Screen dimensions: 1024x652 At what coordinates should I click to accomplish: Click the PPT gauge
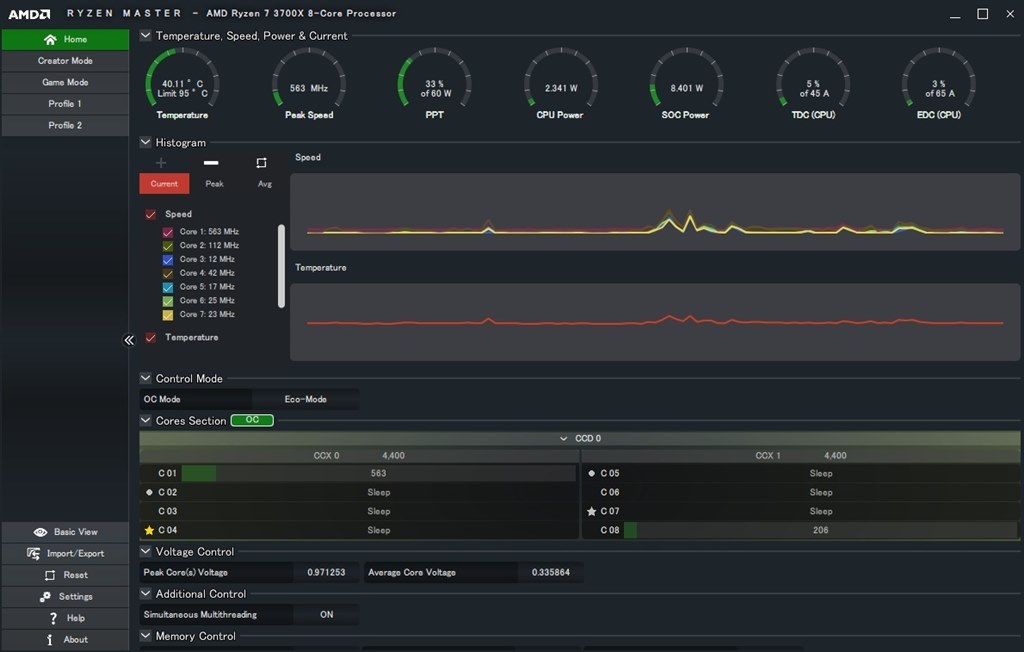coord(435,83)
